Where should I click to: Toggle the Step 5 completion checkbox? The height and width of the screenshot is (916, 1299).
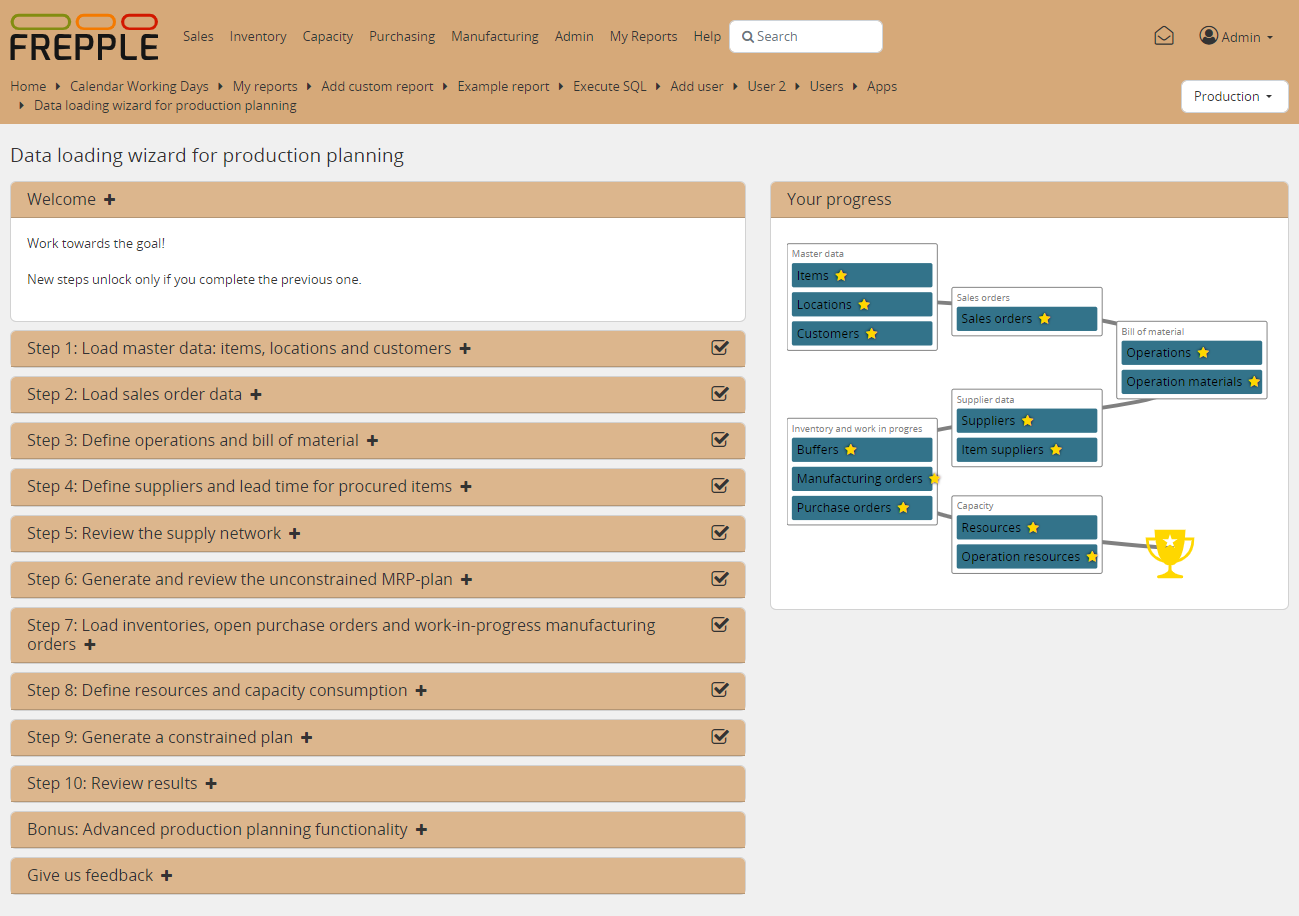(x=719, y=533)
